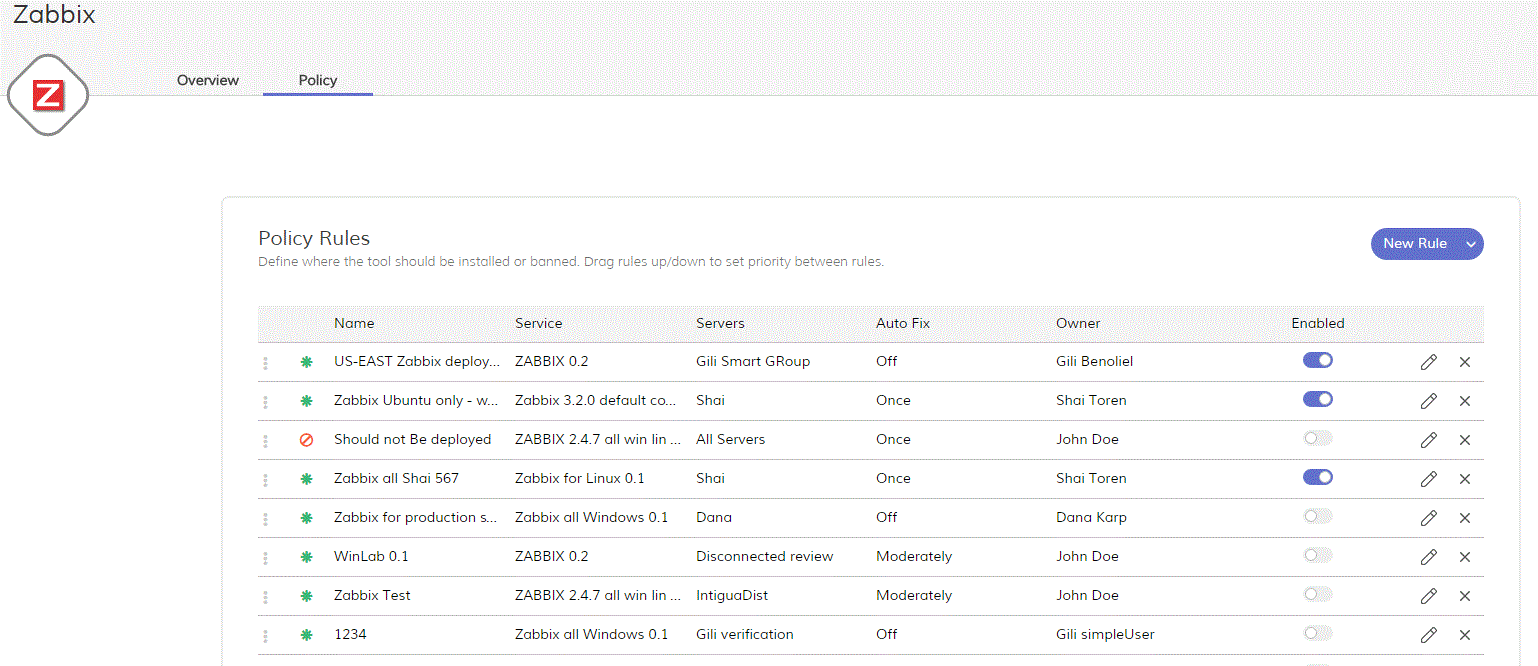Open the New Rule dropdown arrow
1538x666 pixels.
pyautogui.click(x=1471, y=244)
